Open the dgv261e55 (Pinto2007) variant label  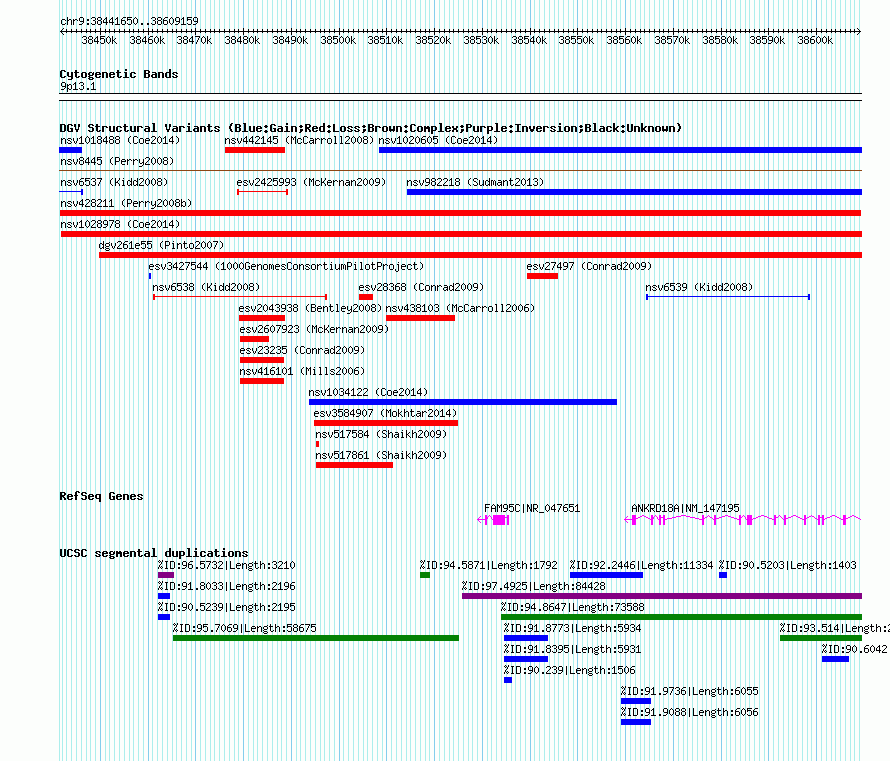pyautogui.click(x=161, y=245)
